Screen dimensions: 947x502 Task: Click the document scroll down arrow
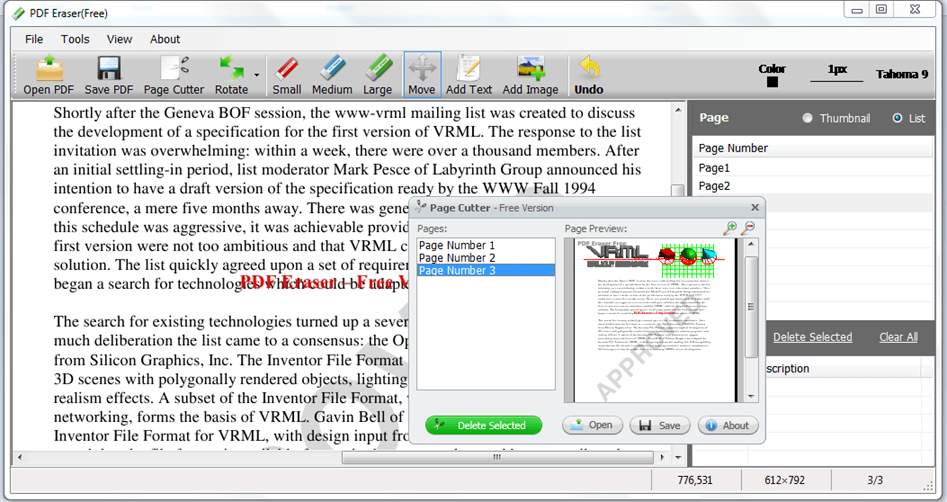[678, 458]
